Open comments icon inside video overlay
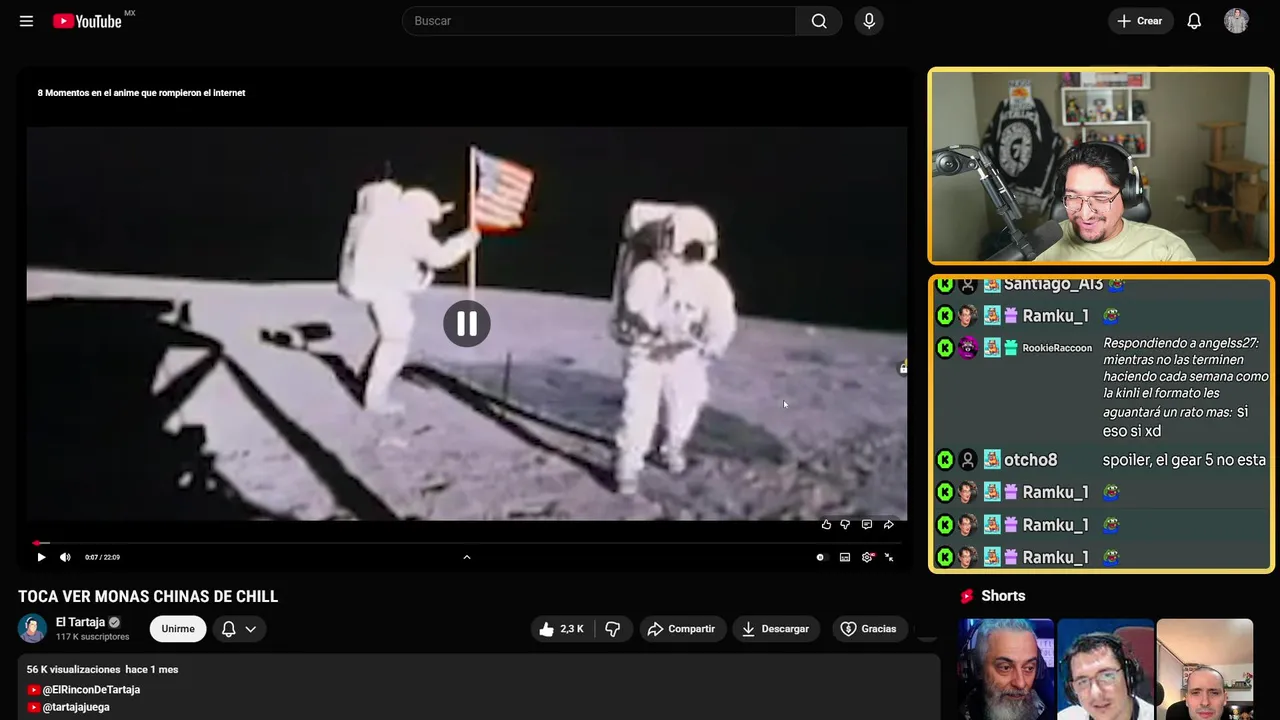Image resolution: width=1280 pixels, height=720 pixels. pos(867,524)
